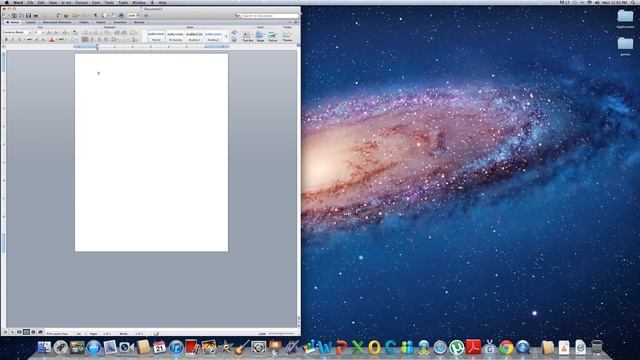The height and width of the screenshot is (360, 640).
Task: Open GarageBand guitar icon in Dock
Action: pos(242,347)
